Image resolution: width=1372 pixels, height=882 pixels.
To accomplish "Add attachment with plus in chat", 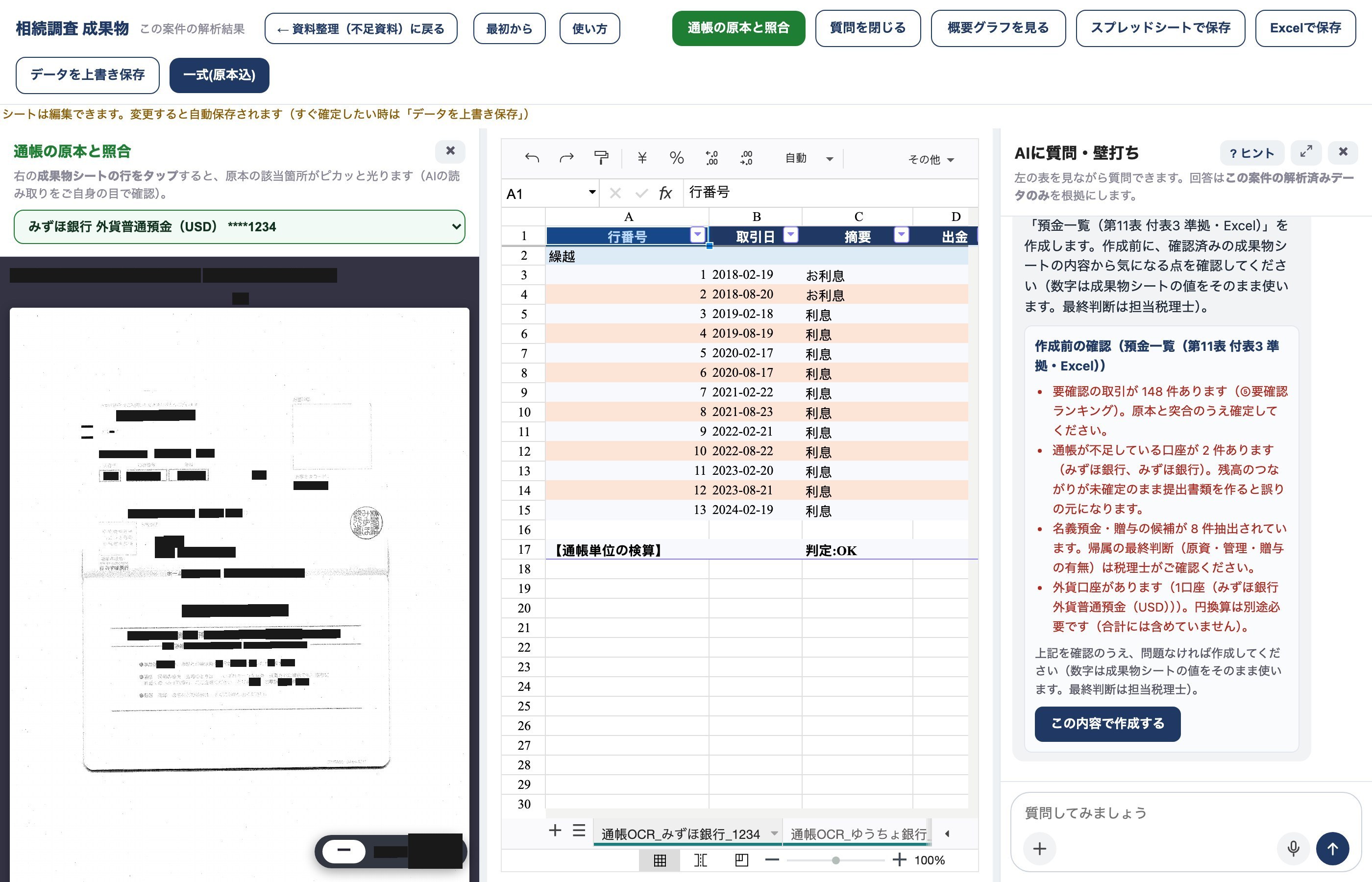I will (x=1039, y=848).
